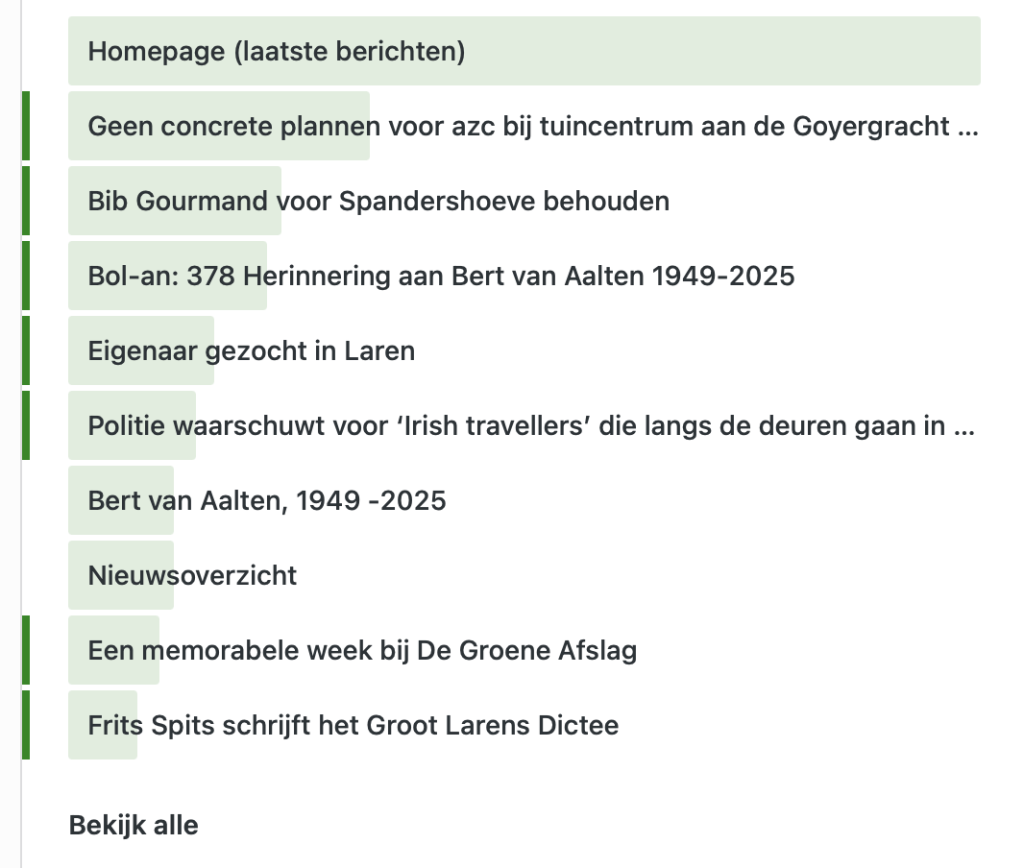Click the Bekijk alle link
The height and width of the screenshot is (868, 1024).
pos(133,826)
